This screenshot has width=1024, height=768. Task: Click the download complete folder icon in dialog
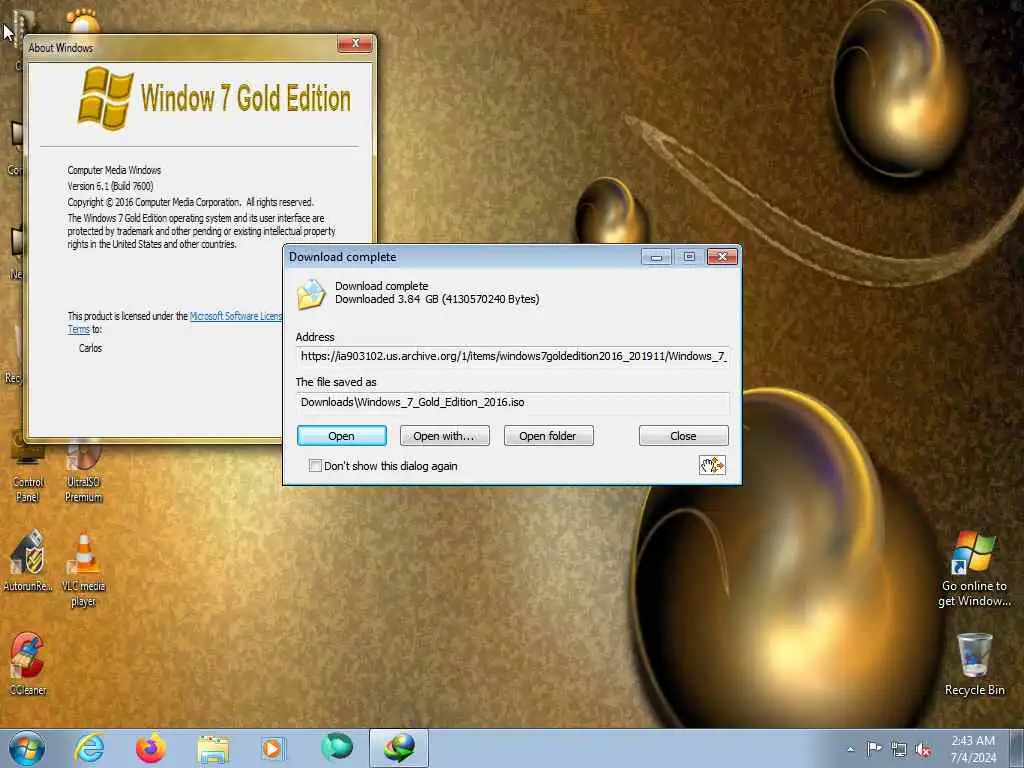click(x=311, y=294)
